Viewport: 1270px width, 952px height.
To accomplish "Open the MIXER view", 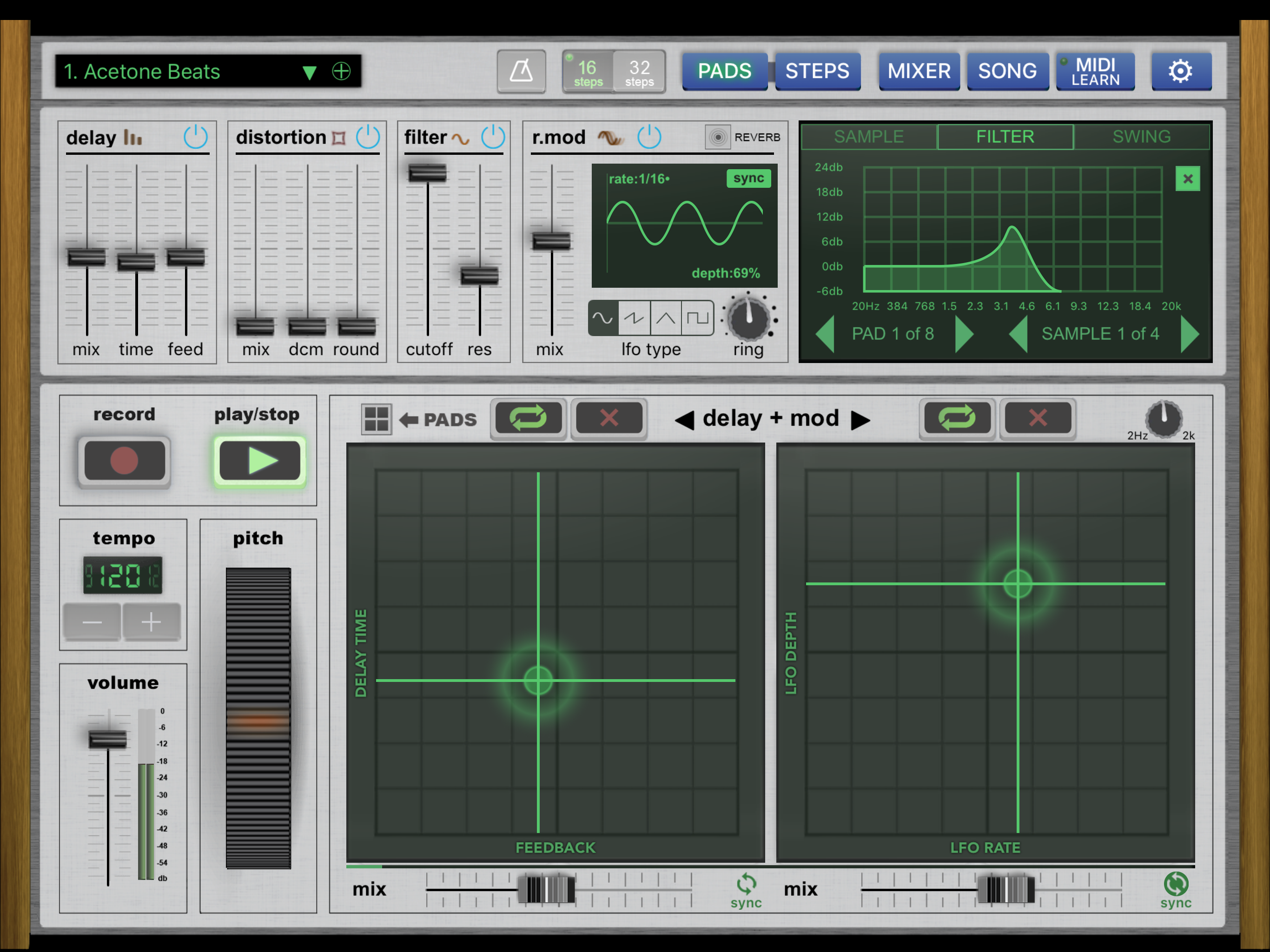I will click(919, 71).
